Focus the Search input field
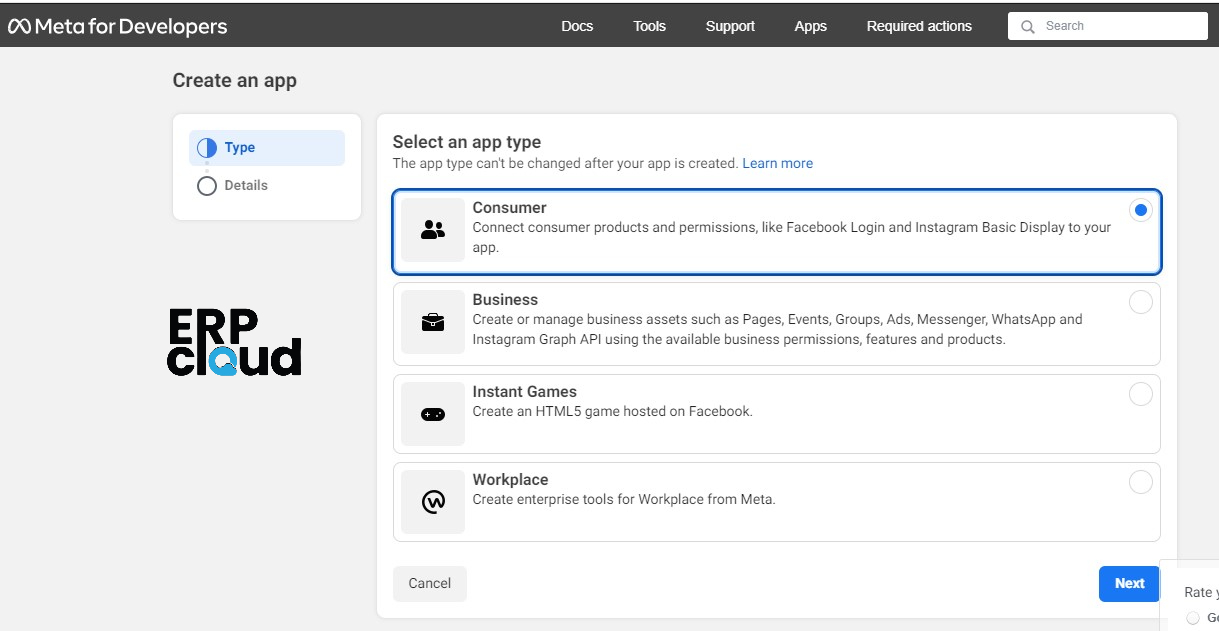This screenshot has height=631, width=1219. (1107, 26)
